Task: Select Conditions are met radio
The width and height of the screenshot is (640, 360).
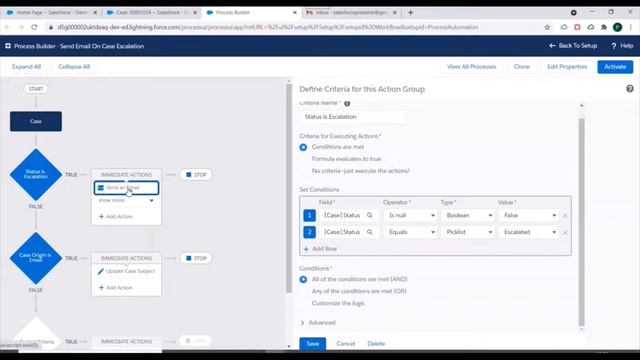Action: pyautogui.click(x=303, y=147)
